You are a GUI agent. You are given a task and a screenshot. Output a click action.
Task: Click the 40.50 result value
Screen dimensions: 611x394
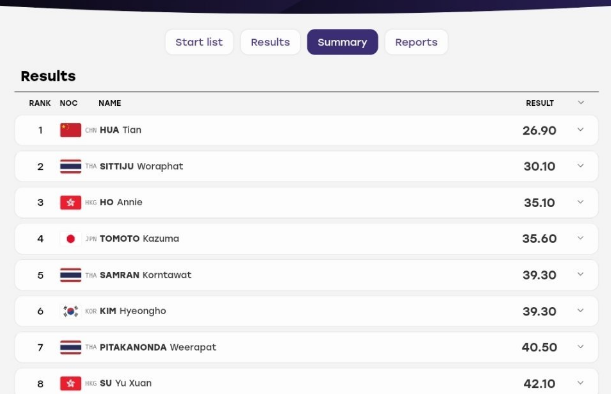[x=539, y=347]
